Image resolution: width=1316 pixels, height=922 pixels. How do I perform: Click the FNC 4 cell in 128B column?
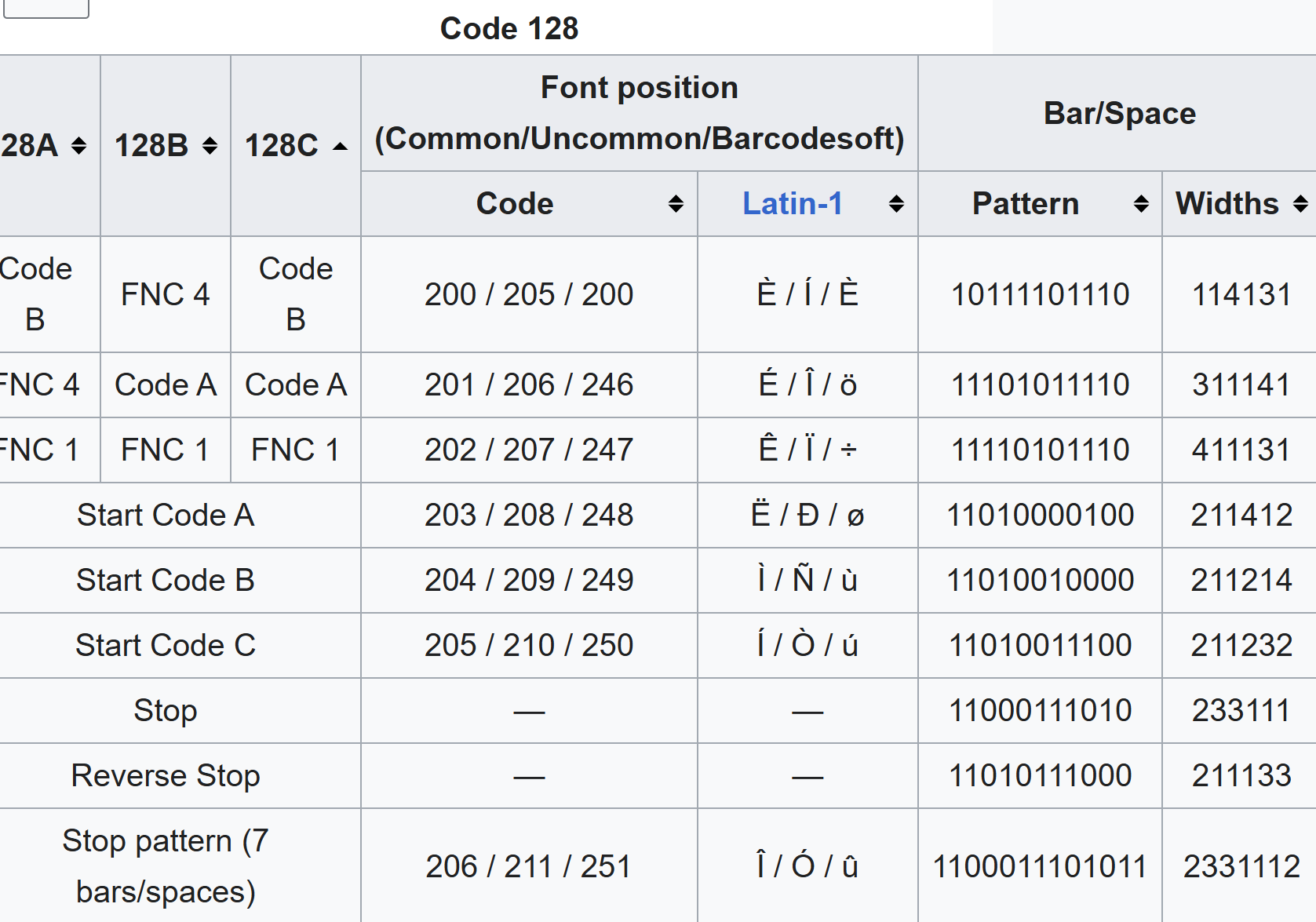click(x=166, y=295)
